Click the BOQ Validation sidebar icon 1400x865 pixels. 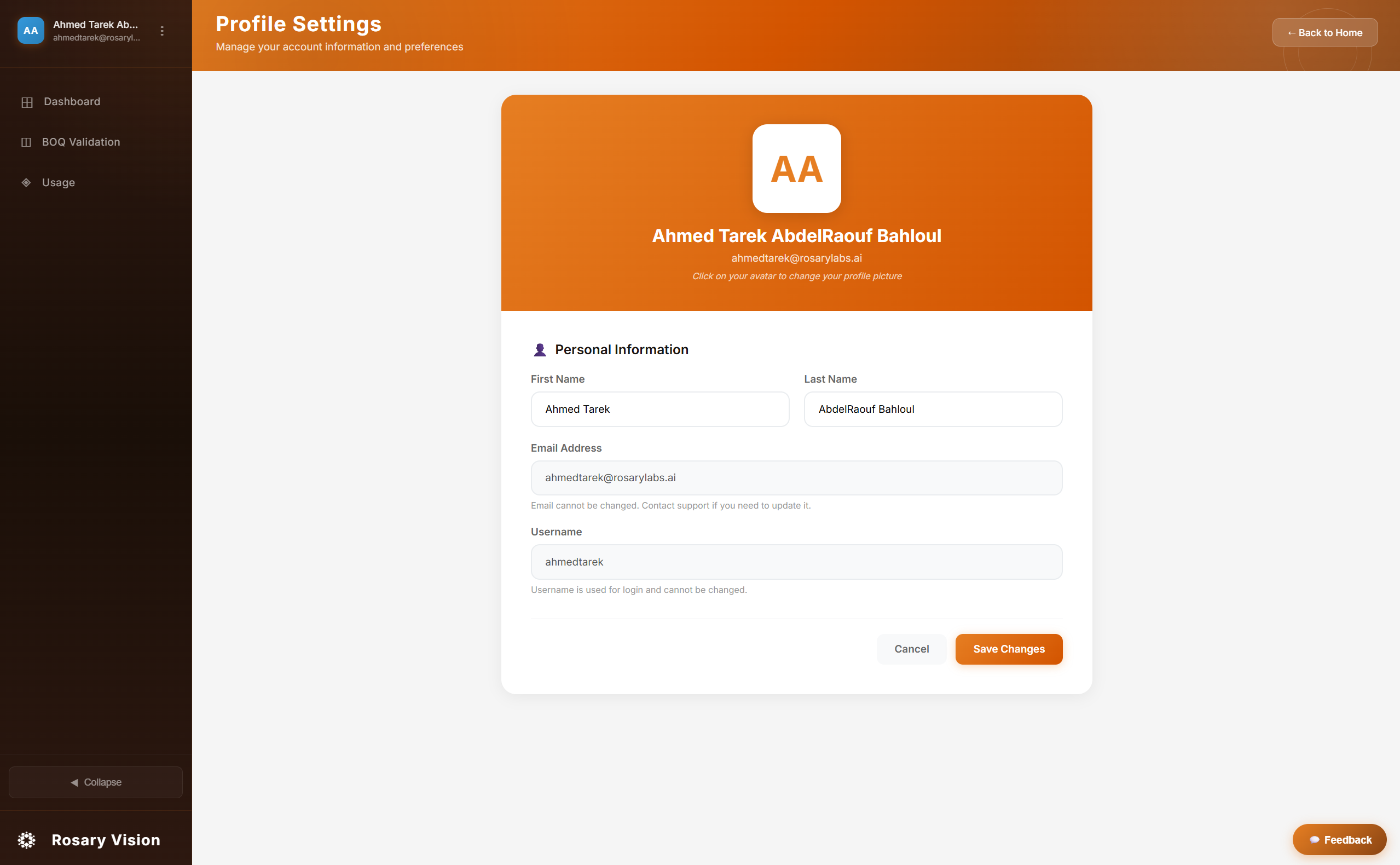pos(26,142)
